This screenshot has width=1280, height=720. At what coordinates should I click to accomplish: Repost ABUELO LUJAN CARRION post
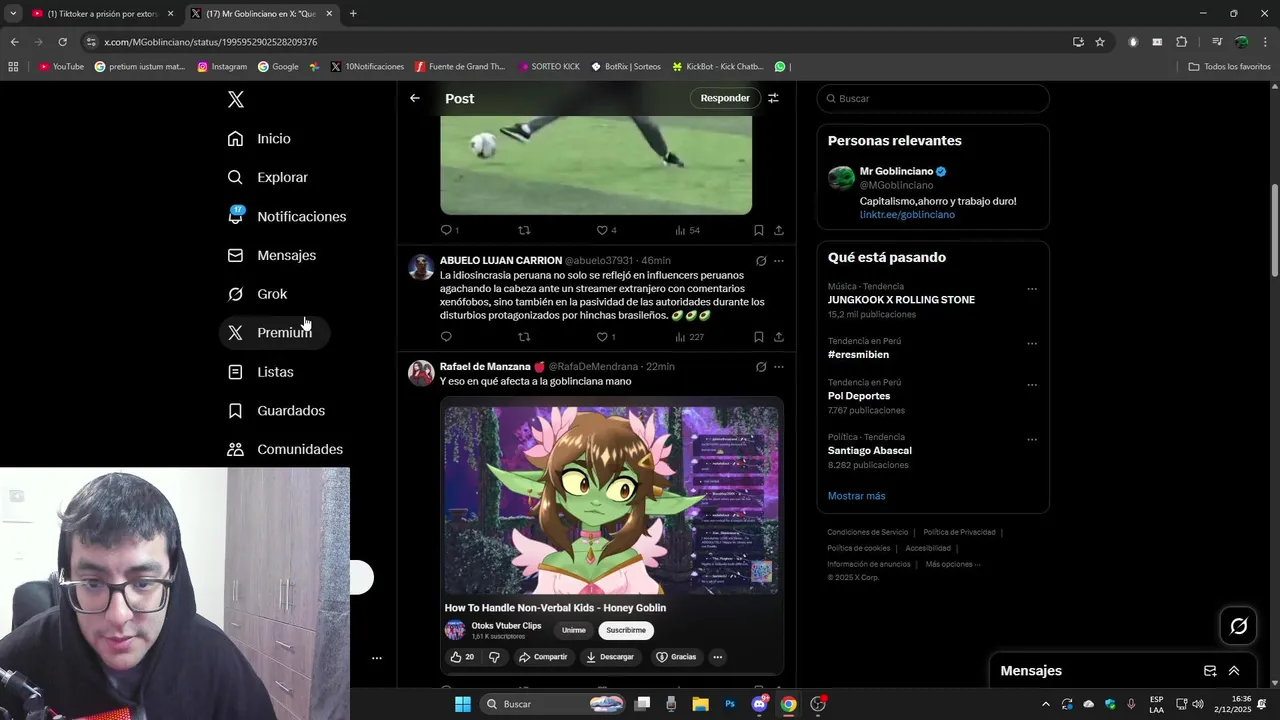pos(524,337)
